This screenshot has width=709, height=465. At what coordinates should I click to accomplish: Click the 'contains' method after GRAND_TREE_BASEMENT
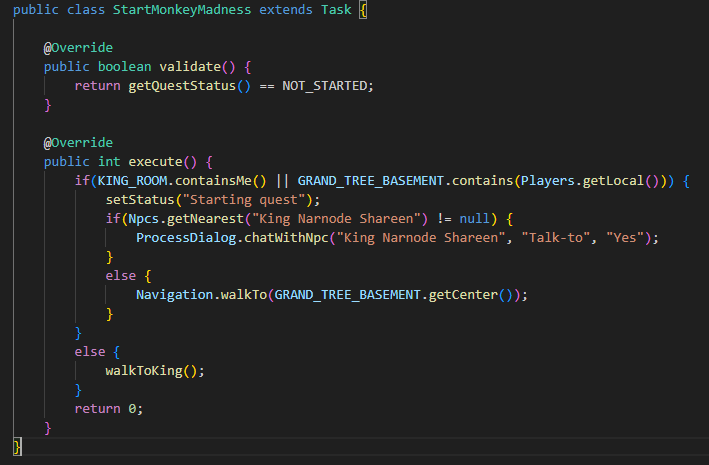tap(482, 181)
